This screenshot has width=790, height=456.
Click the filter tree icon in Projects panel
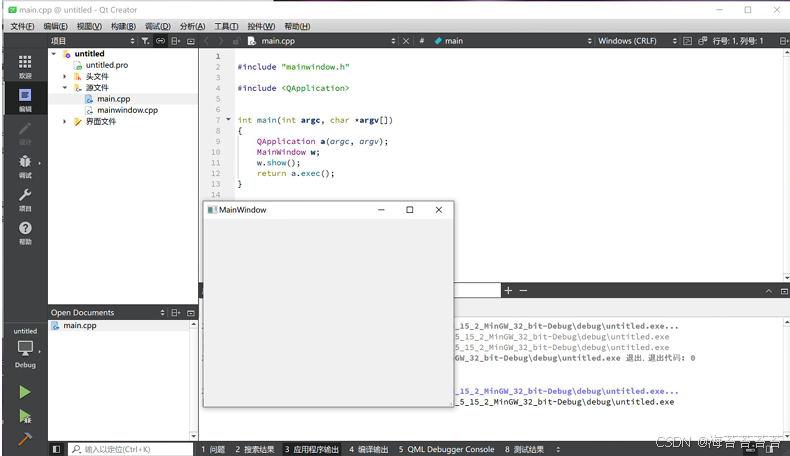146,41
